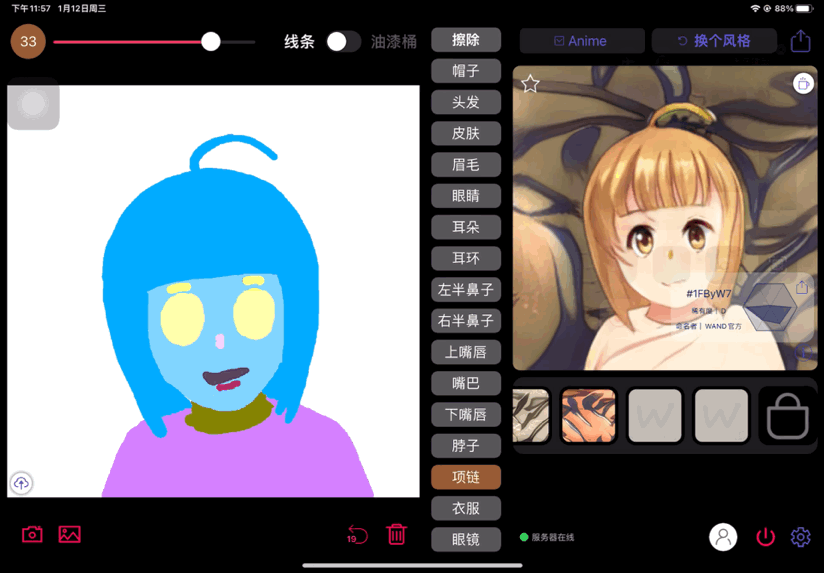Undo the last stroke (19 remaining)

pos(357,535)
